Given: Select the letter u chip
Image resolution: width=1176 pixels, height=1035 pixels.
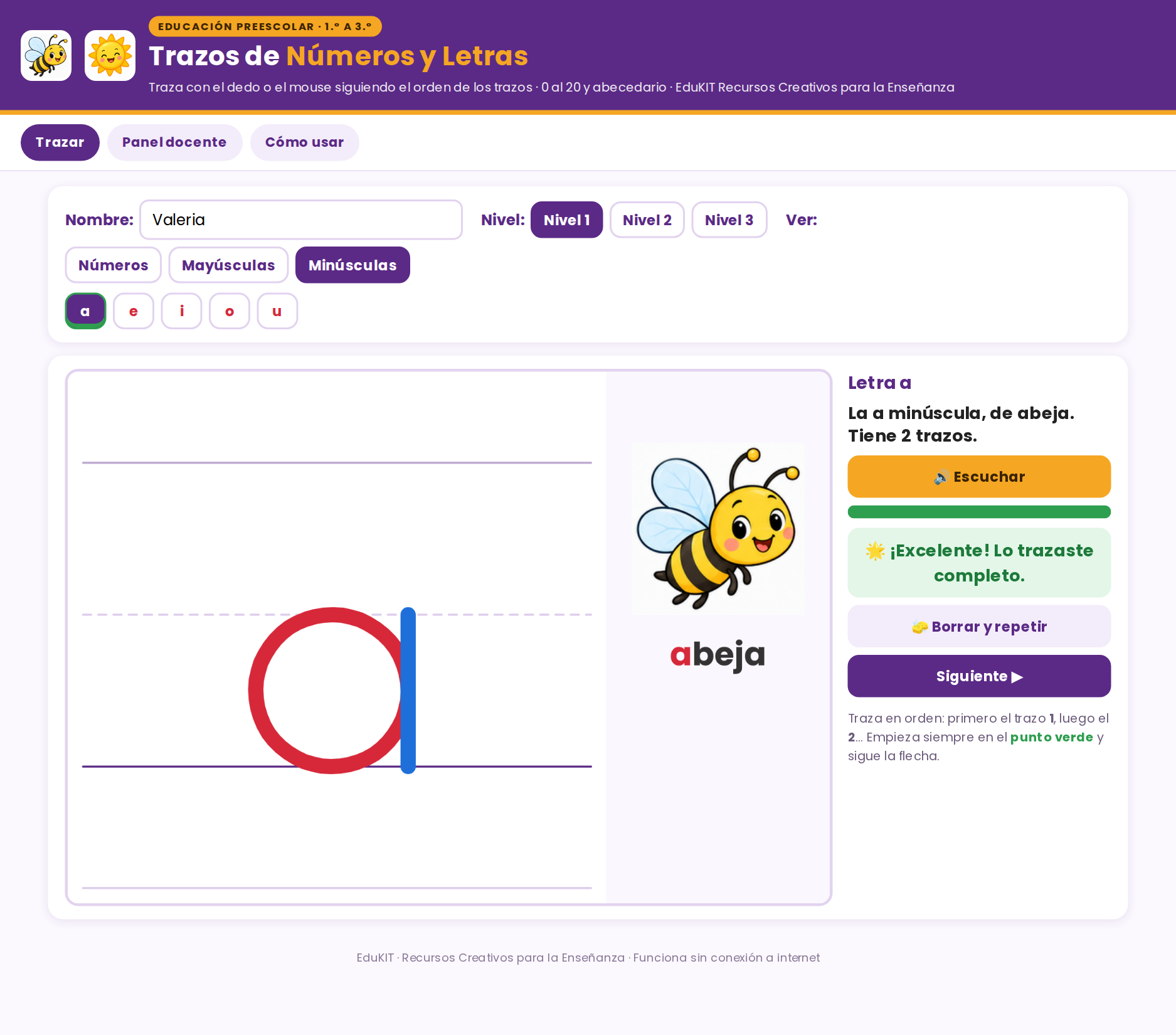Looking at the screenshot, I should coord(277,311).
